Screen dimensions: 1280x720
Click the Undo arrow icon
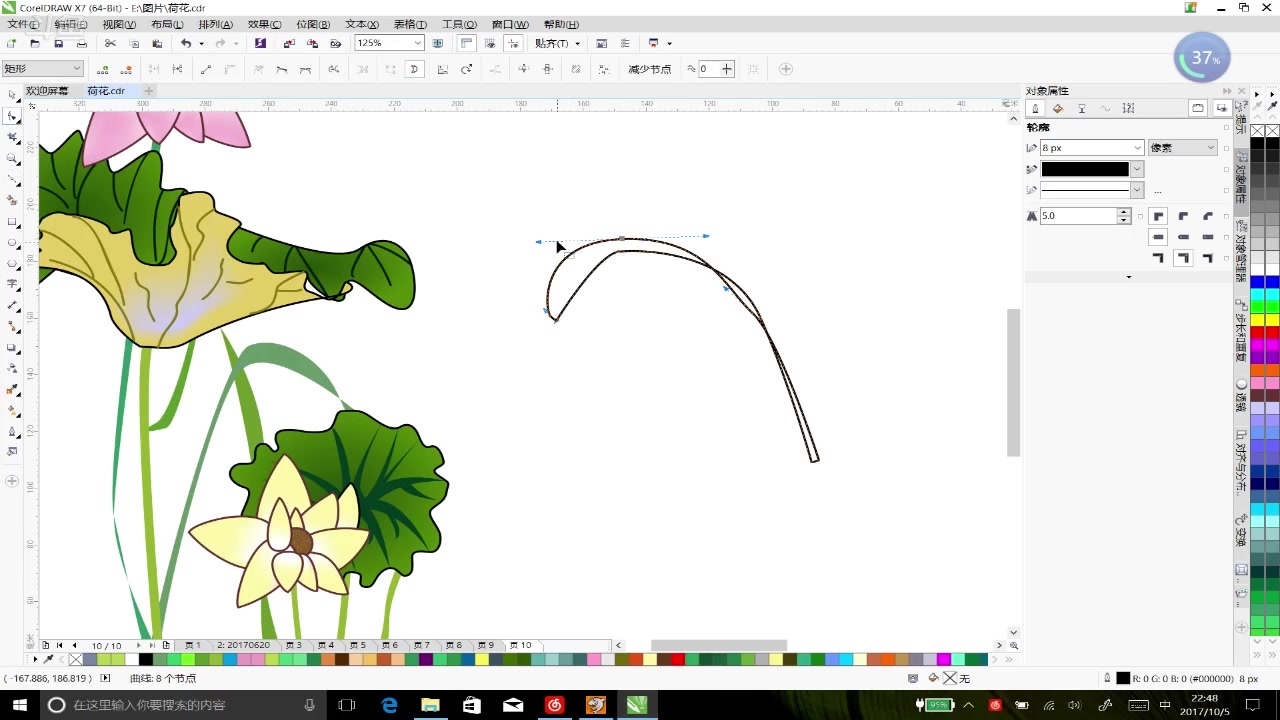[x=186, y=44]
